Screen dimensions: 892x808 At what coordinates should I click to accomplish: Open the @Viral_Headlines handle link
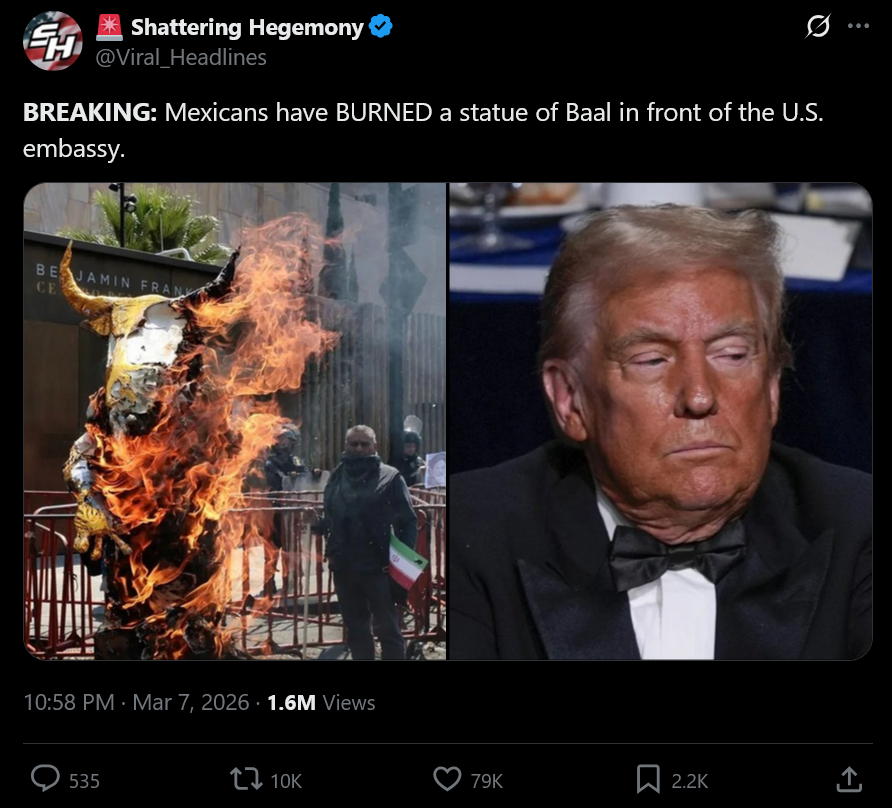tap(181, 57)
